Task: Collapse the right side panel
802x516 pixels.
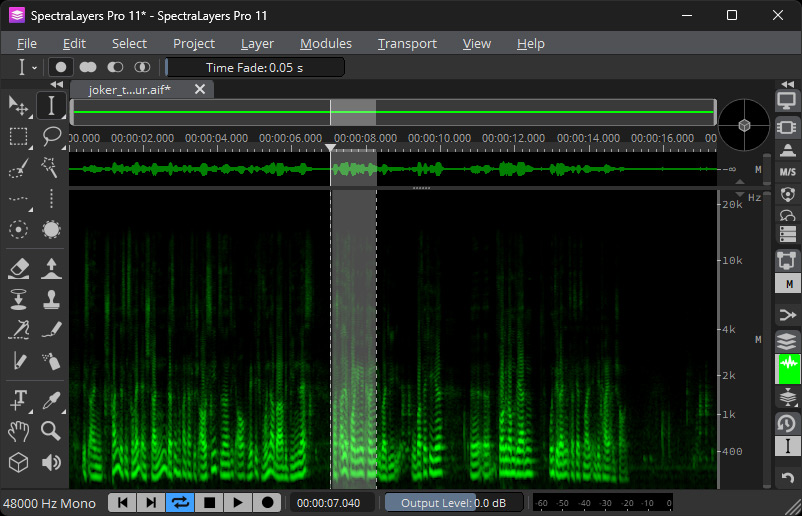Action: [787, 84]
